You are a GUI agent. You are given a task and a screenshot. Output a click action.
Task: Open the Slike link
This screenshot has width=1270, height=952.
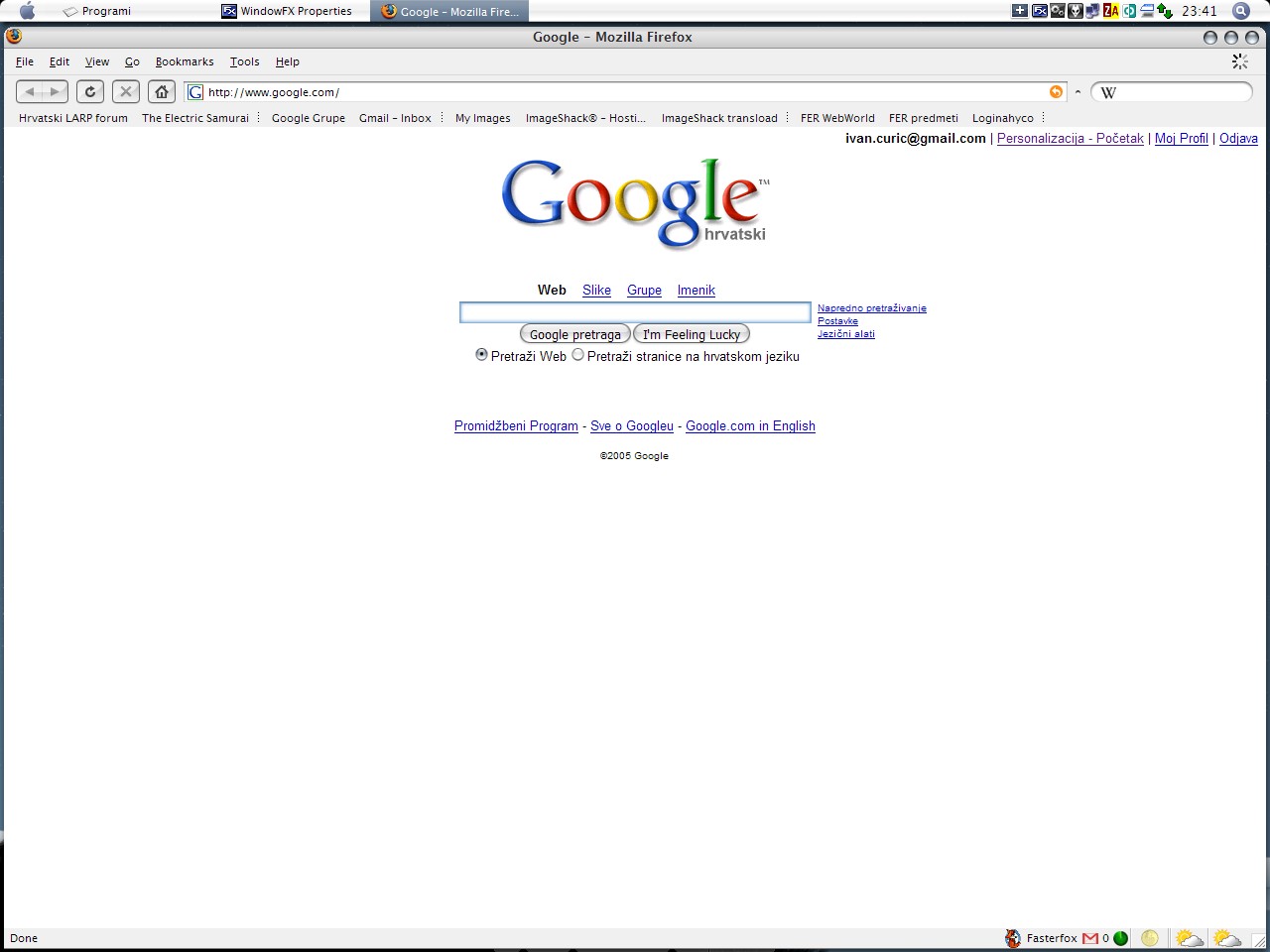(x=596, y=290)
